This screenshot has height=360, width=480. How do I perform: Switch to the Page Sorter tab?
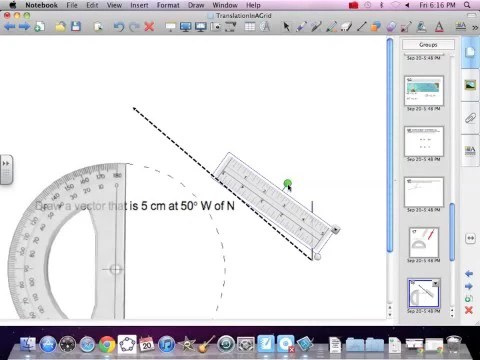click(x=470, y=53)
